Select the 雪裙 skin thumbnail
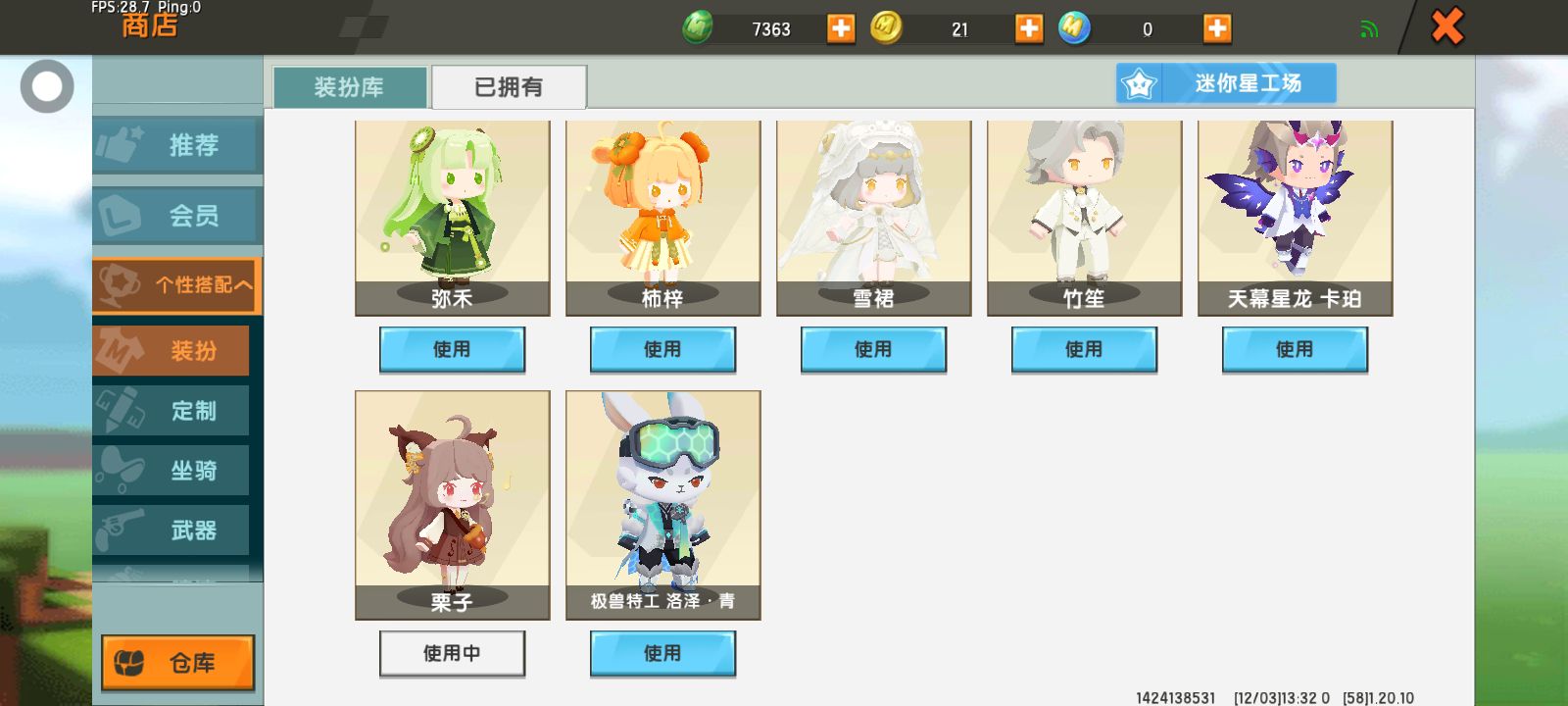Screen dimensions: 1568x706 873,218
